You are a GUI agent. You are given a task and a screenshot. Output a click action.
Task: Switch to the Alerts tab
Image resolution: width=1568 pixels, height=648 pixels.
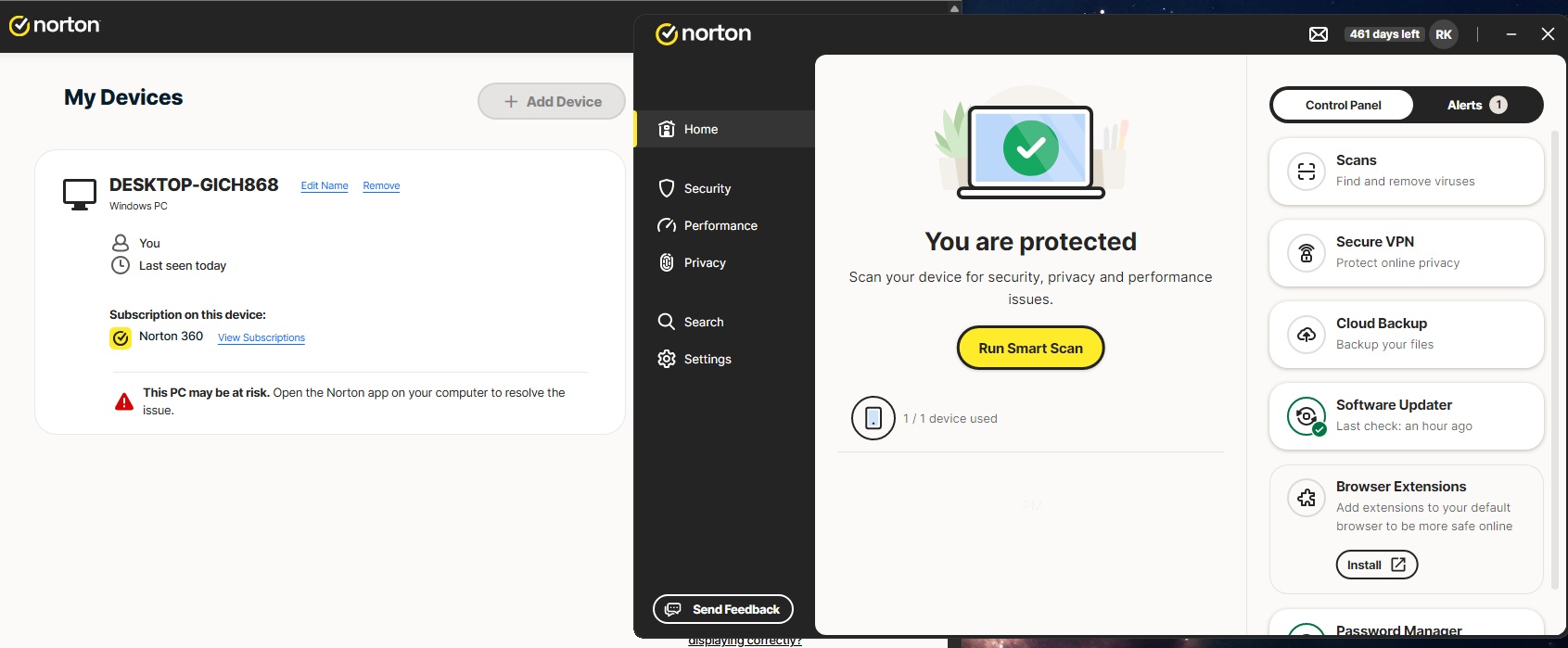click(x=1476, y=105)
